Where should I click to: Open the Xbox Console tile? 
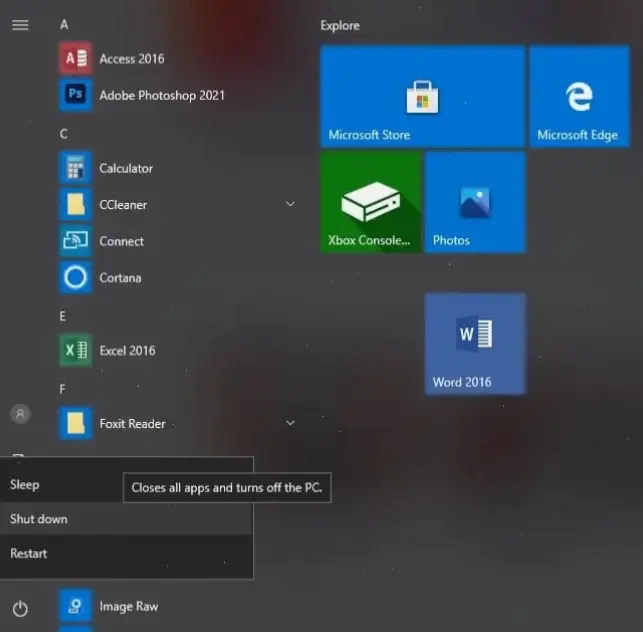pyautogui.click(x=371, y=202)
